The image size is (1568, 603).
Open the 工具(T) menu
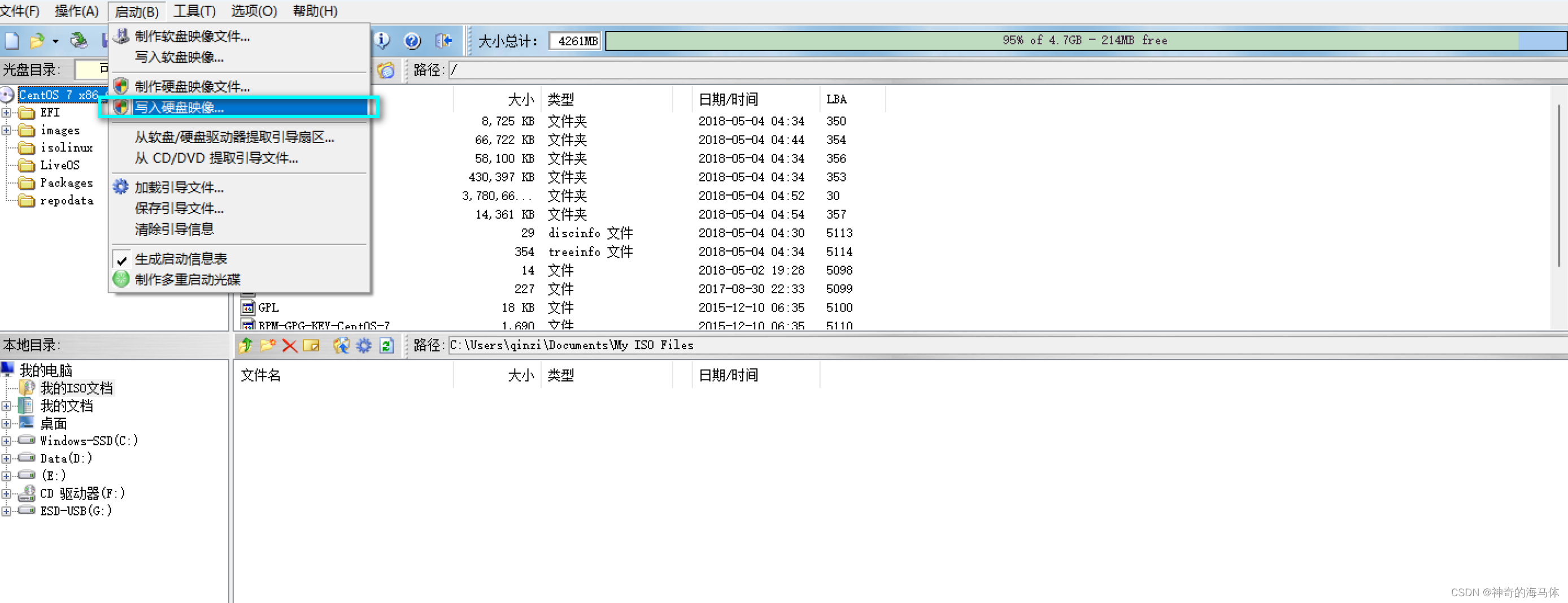pos(195,11)
